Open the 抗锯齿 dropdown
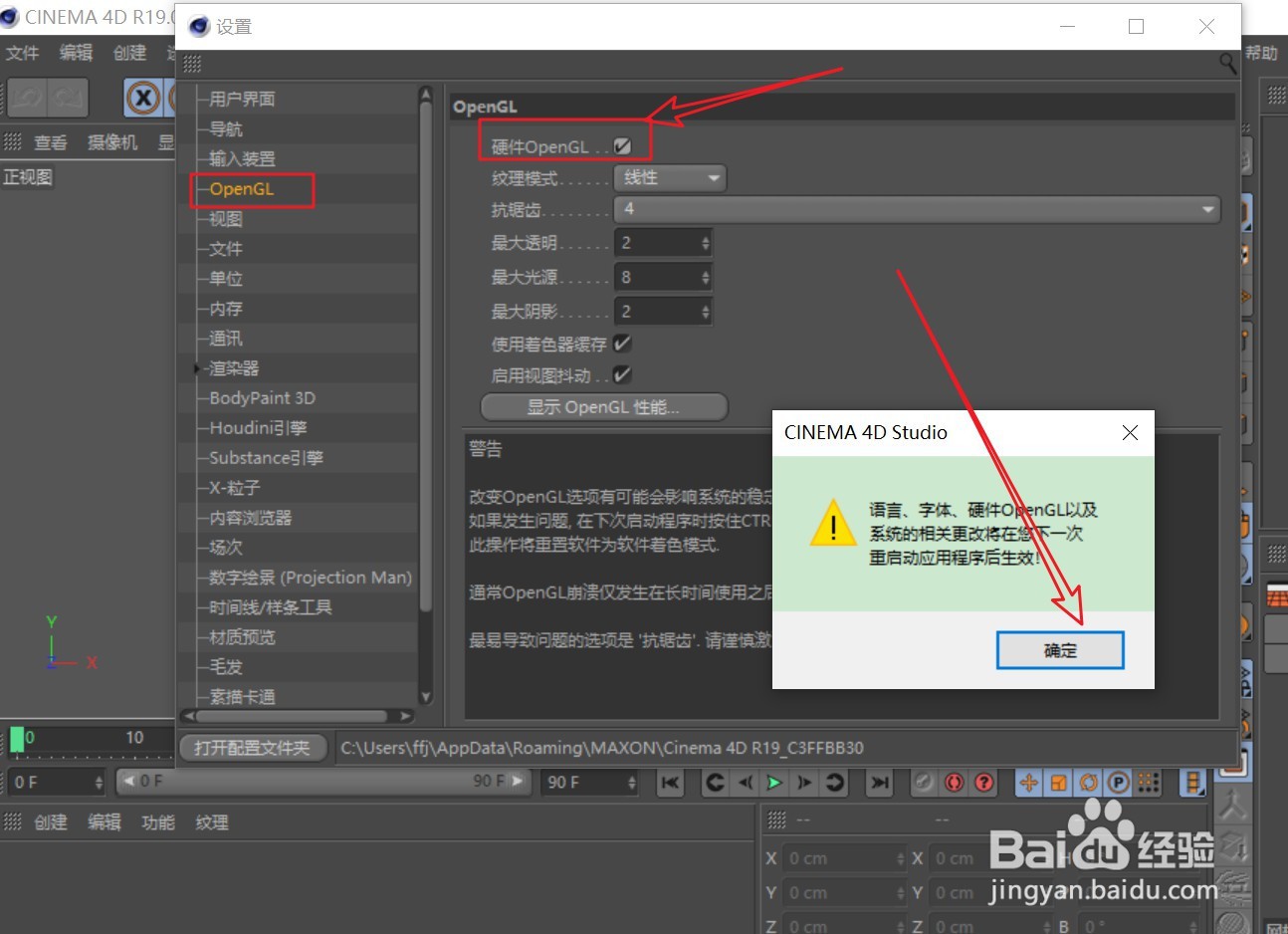Screen dimensions: 1288x934 click(917, 209)
